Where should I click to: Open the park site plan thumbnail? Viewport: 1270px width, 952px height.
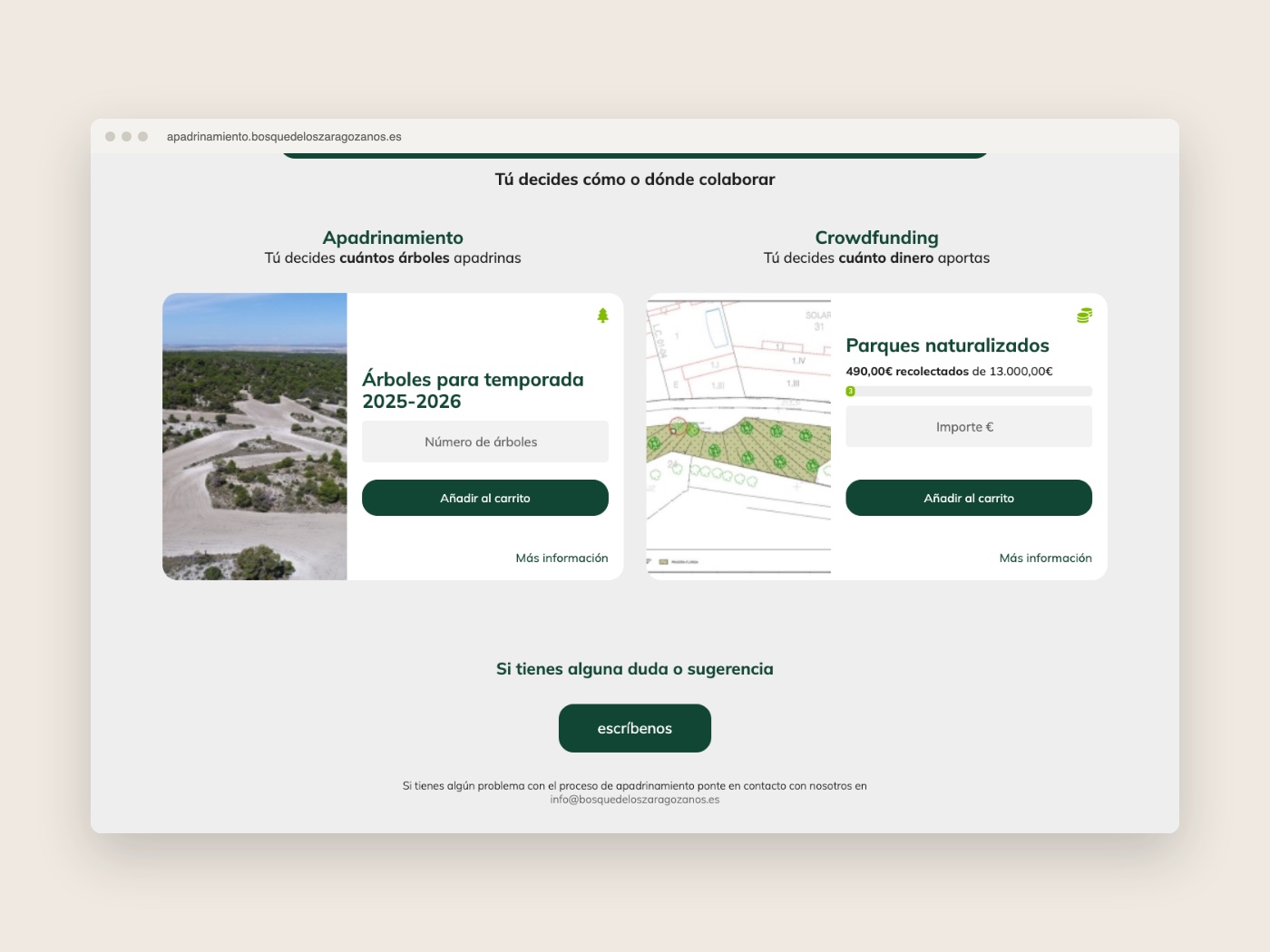pyautogui.click(x=738, y=436)
